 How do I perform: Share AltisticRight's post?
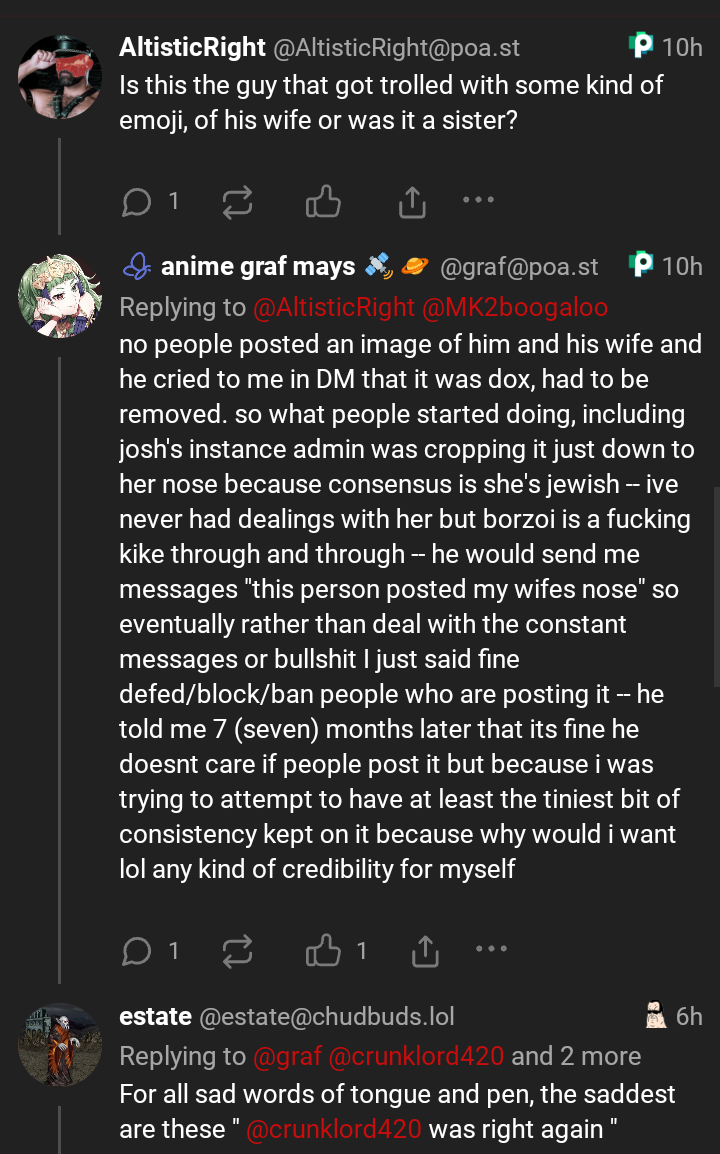(x=412, y=203)
